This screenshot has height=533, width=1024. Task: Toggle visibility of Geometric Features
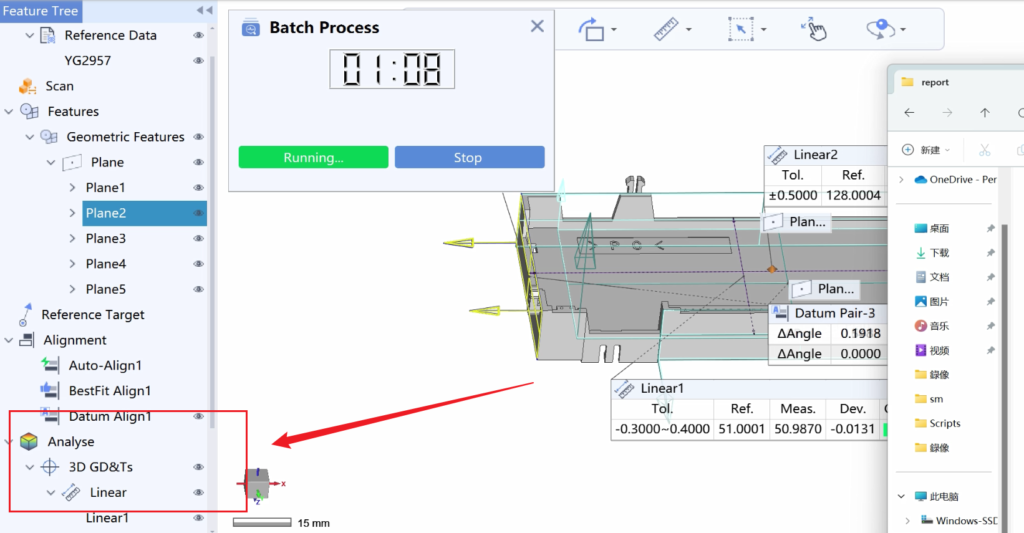[x=199, y=137]
